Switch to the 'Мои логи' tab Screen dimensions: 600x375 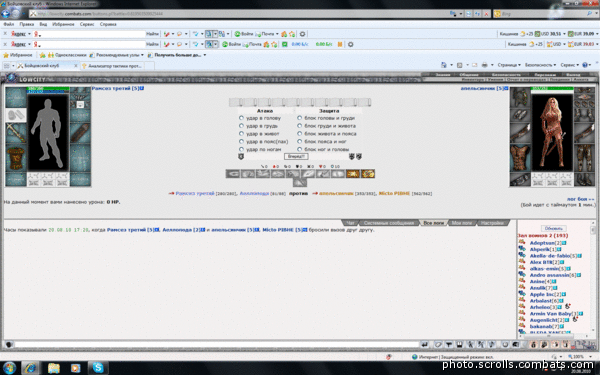[x=462, y=223]
